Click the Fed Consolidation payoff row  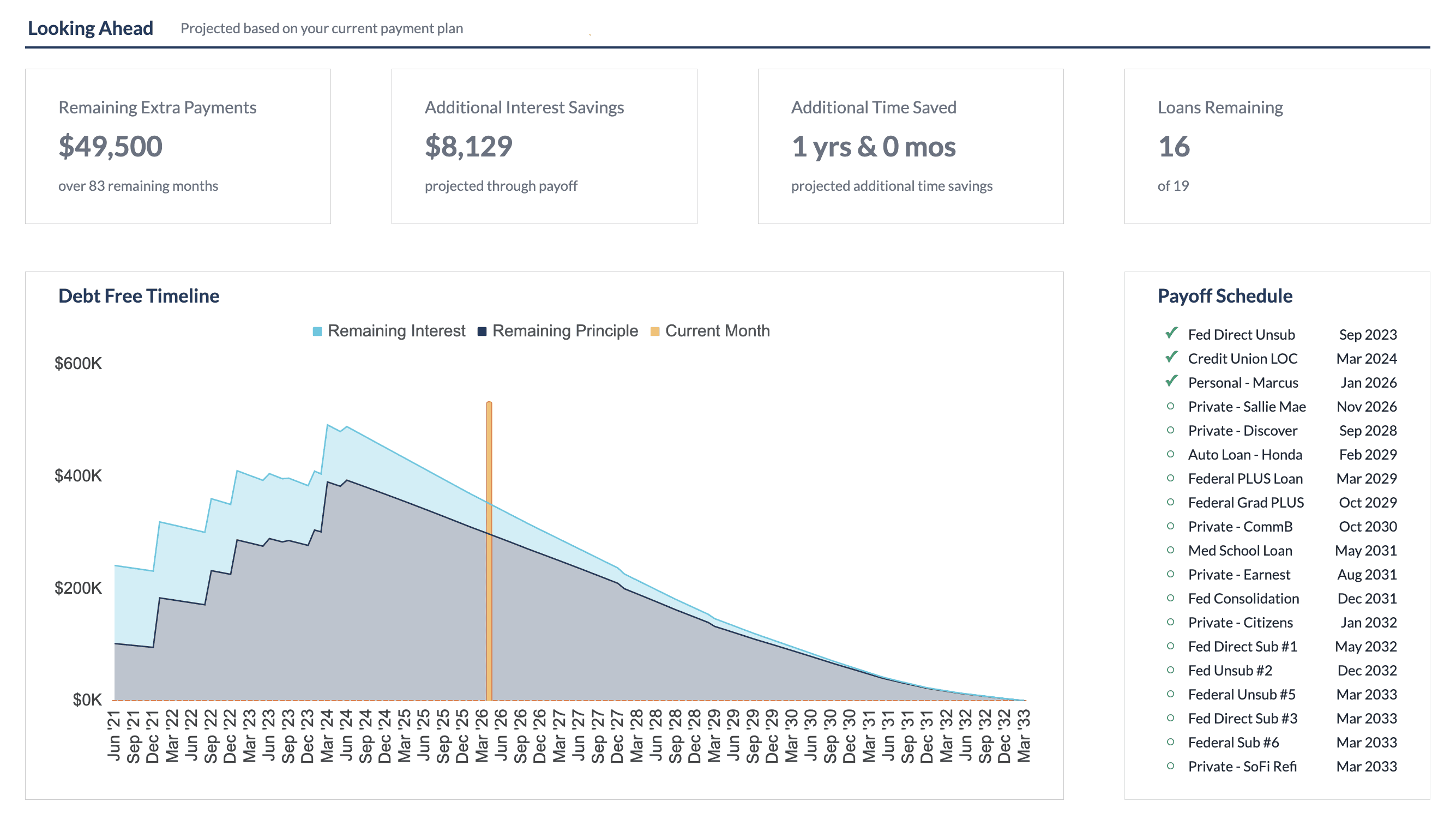(x=1243, y=599)
